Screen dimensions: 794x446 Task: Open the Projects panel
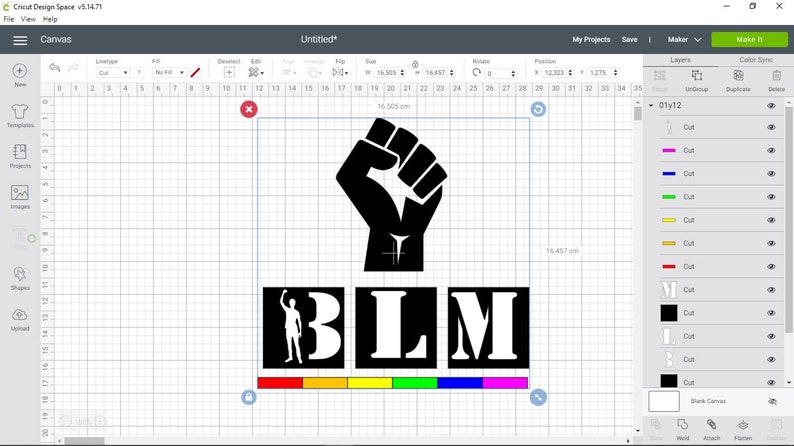[20, 156]
